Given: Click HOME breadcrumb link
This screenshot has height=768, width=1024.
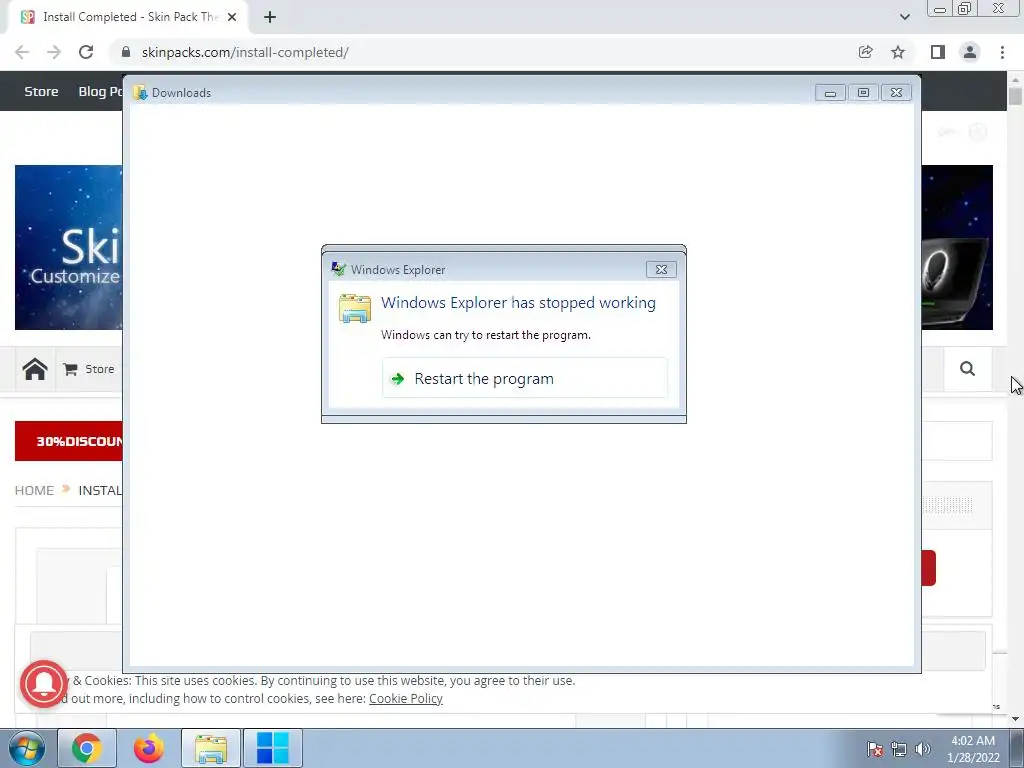Looking at the screenshot, I should tap(34, 490).
